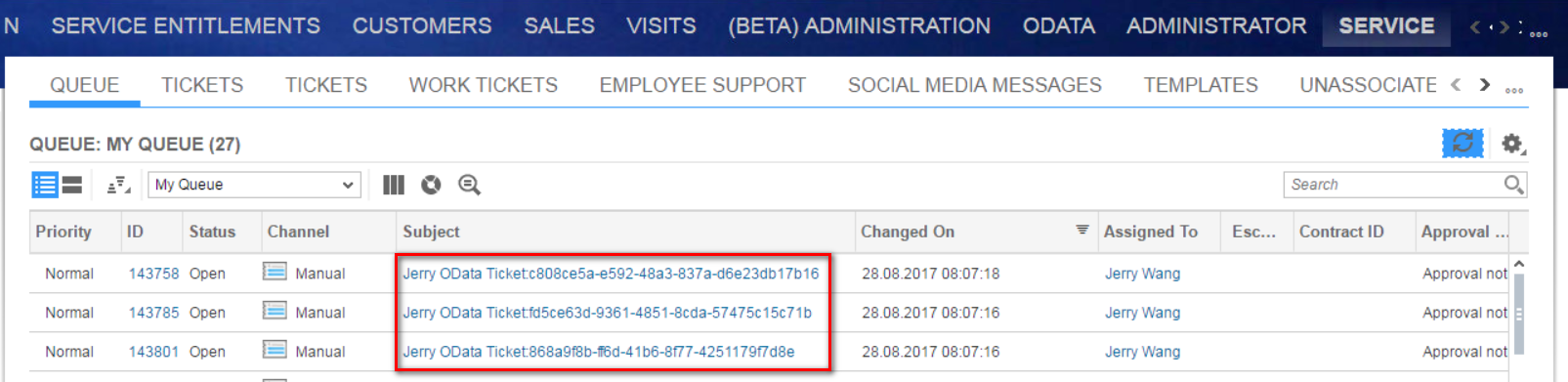Open the My Queue dropdown
This screenshot has width=1568, height=382.
pos(254,185)
